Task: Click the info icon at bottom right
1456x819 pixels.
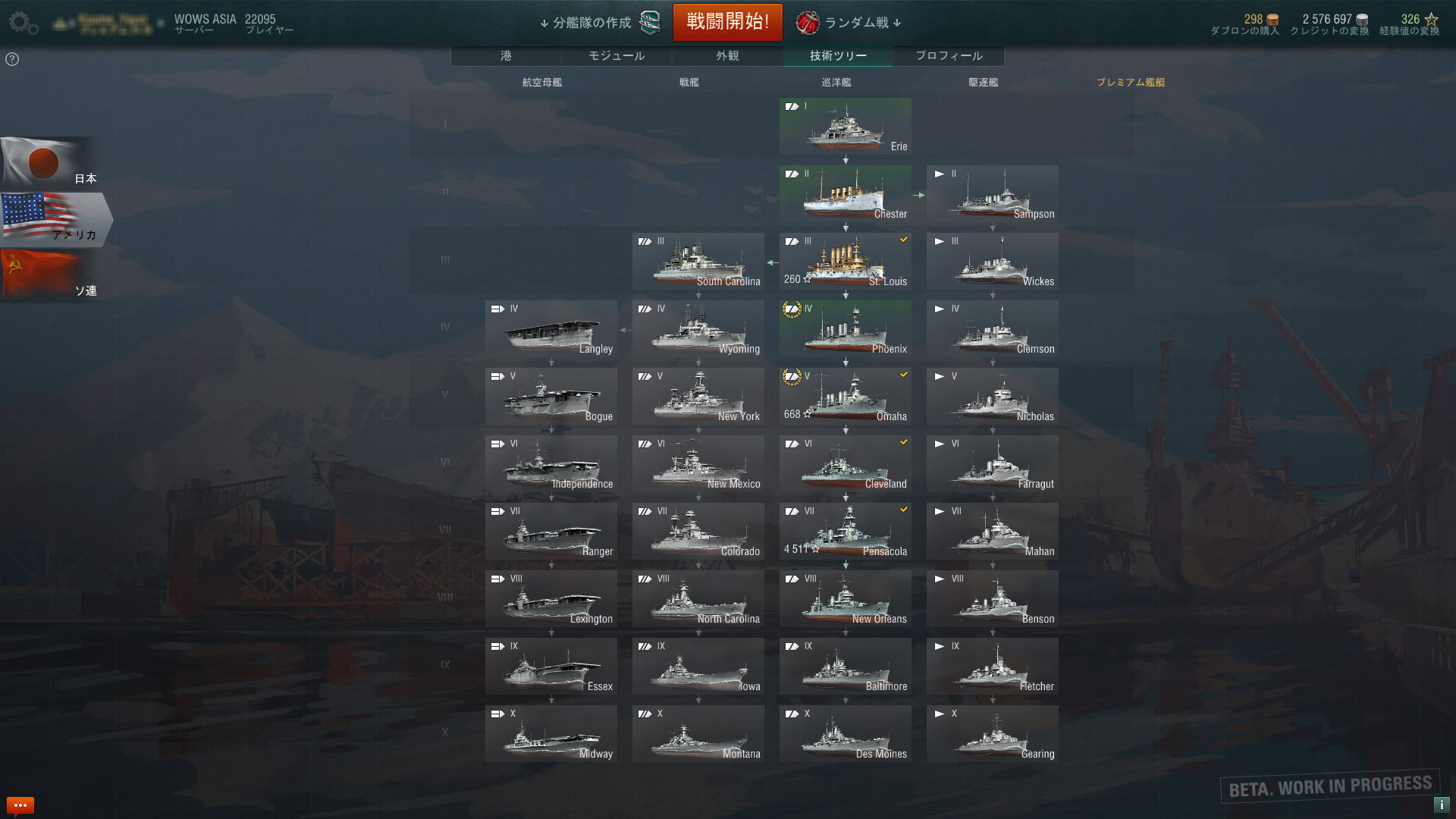Action: [x=1441, y=805]
